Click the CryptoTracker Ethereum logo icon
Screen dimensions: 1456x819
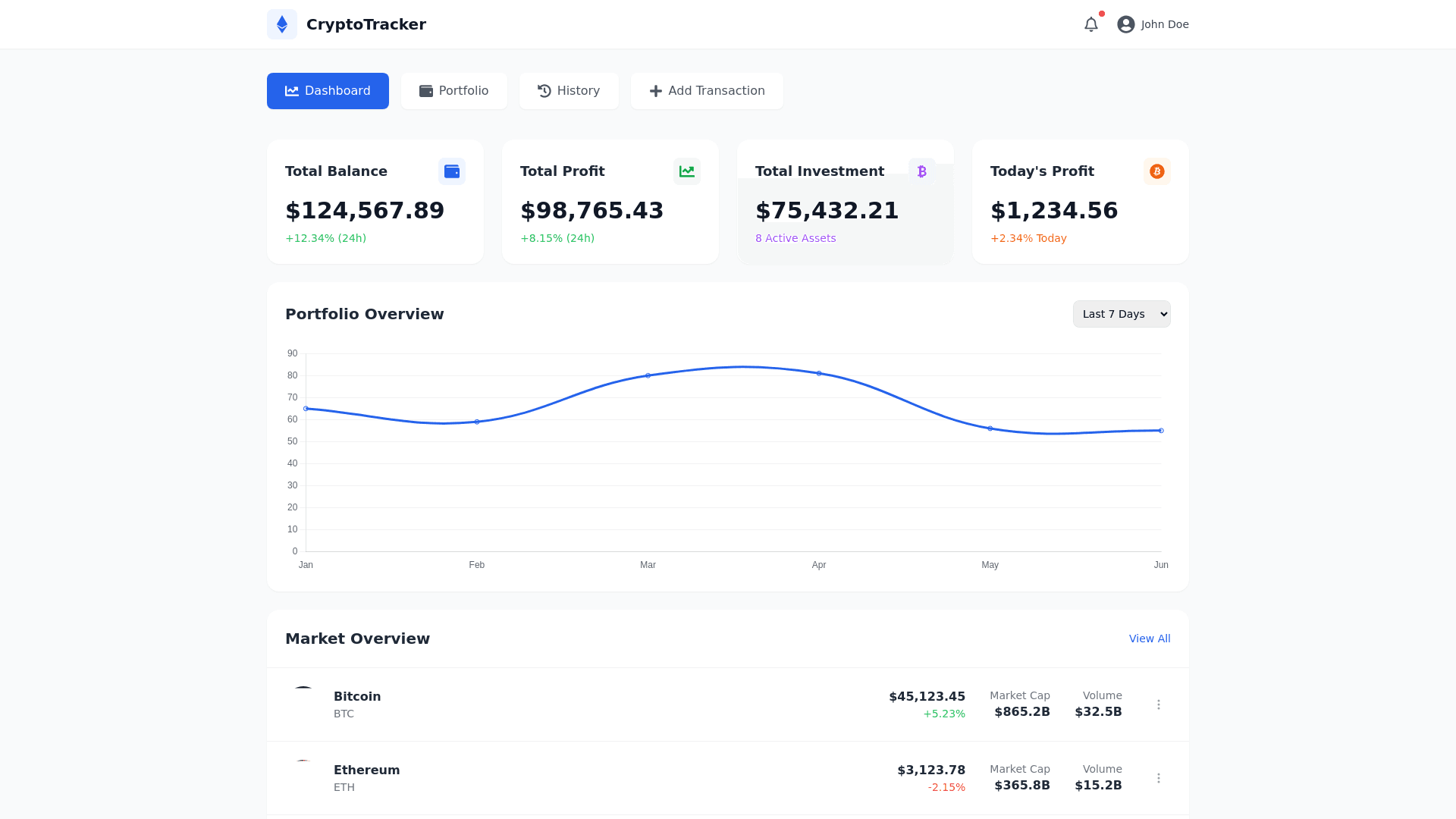click(282, 24)
